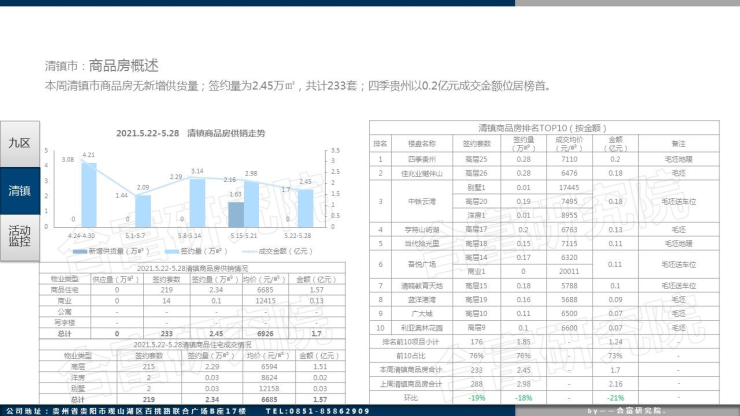Screen dimensions: 740x416
Task: Select the 清镇 side tab
Action: 19,190
